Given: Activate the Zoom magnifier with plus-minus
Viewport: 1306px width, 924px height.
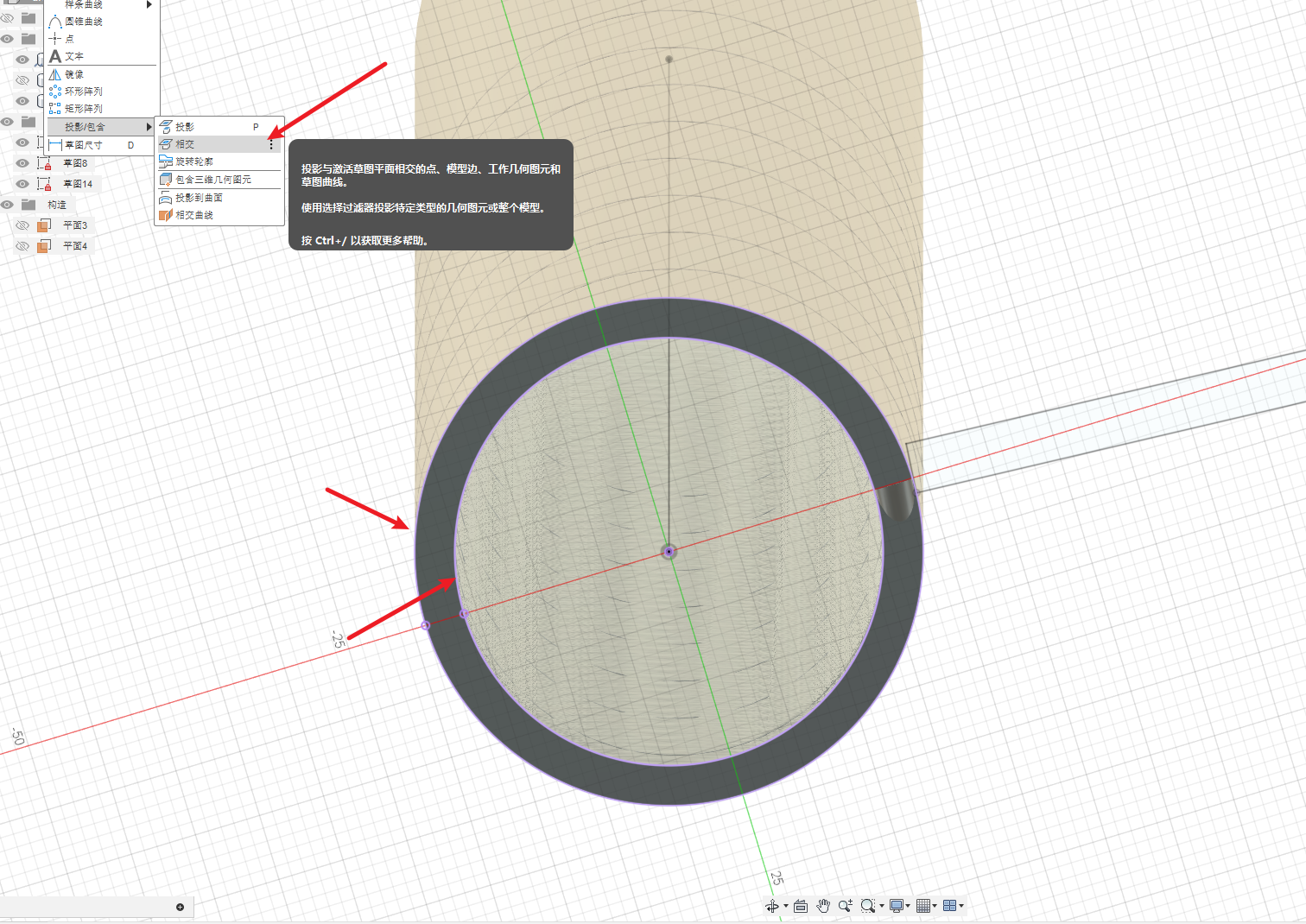Looking at the screenshot, I should tap(845, 906).
